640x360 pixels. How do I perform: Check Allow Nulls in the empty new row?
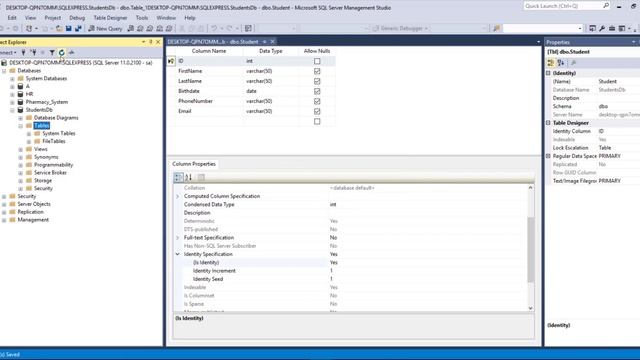click(317, 121)
